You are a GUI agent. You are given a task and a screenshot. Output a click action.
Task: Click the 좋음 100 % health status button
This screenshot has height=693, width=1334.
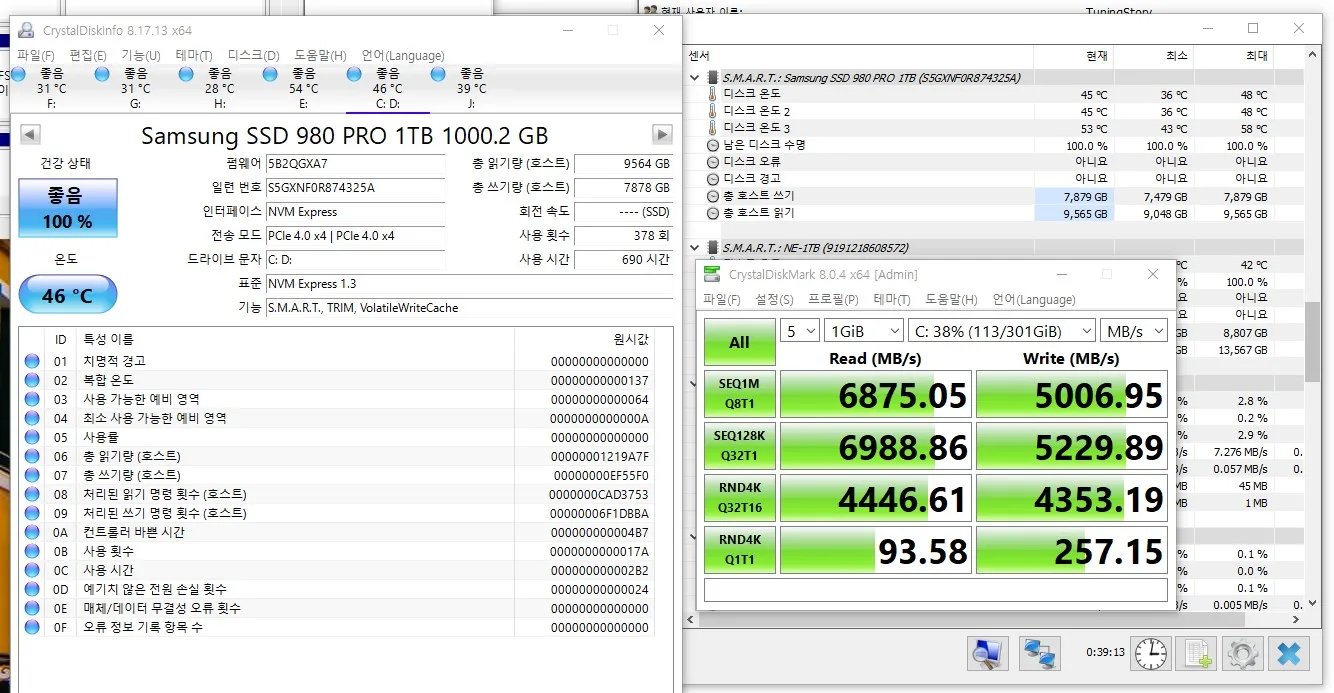click(68, 208)
